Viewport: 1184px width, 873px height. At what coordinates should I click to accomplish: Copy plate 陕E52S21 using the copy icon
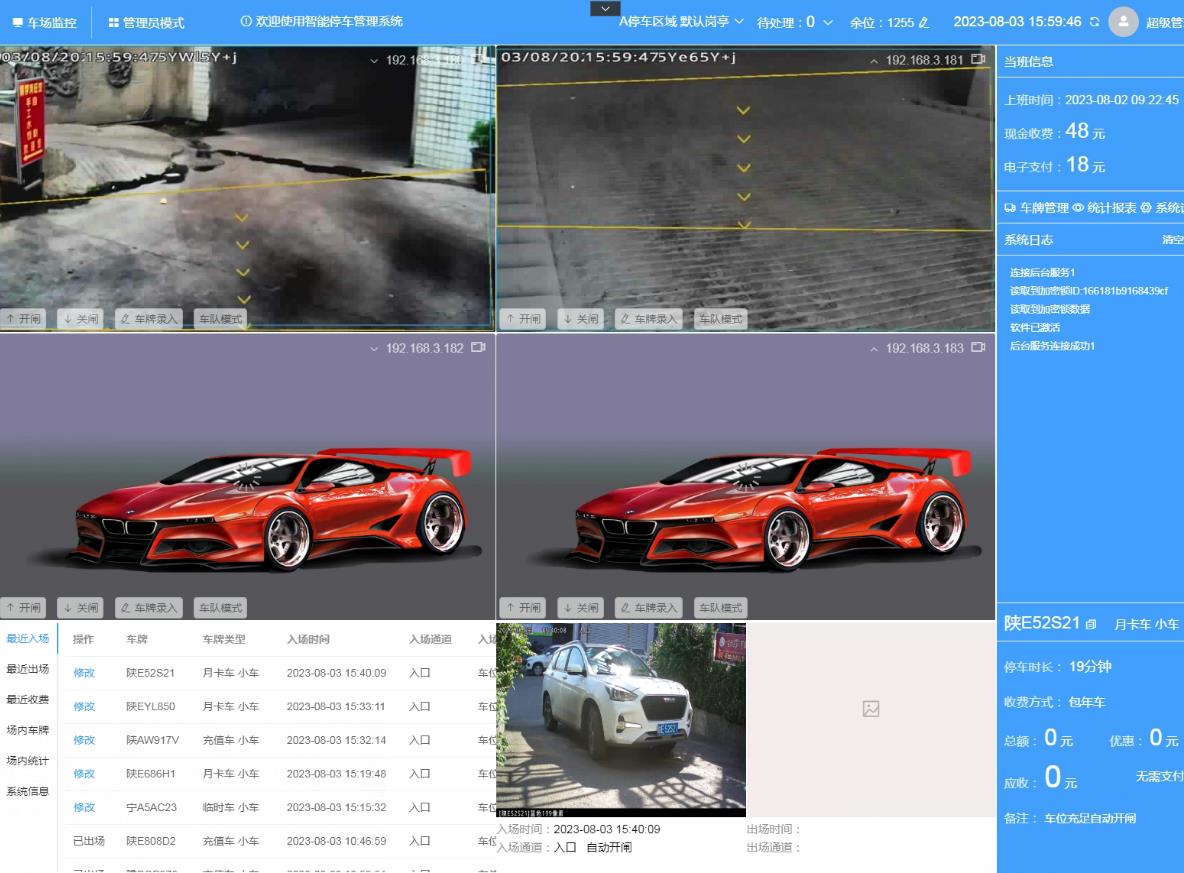tap(1090, 625)
